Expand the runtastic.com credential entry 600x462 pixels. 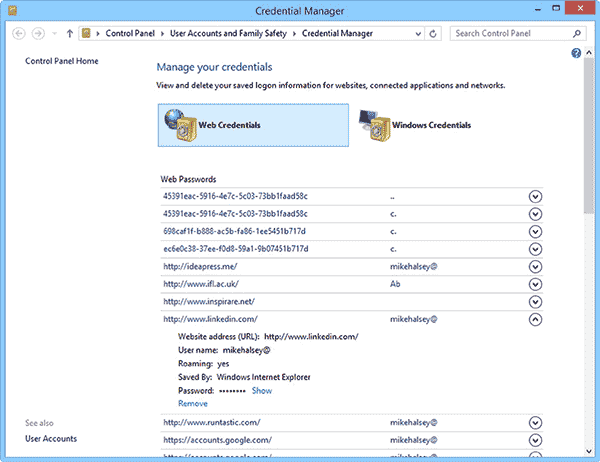tap(535, 423)
